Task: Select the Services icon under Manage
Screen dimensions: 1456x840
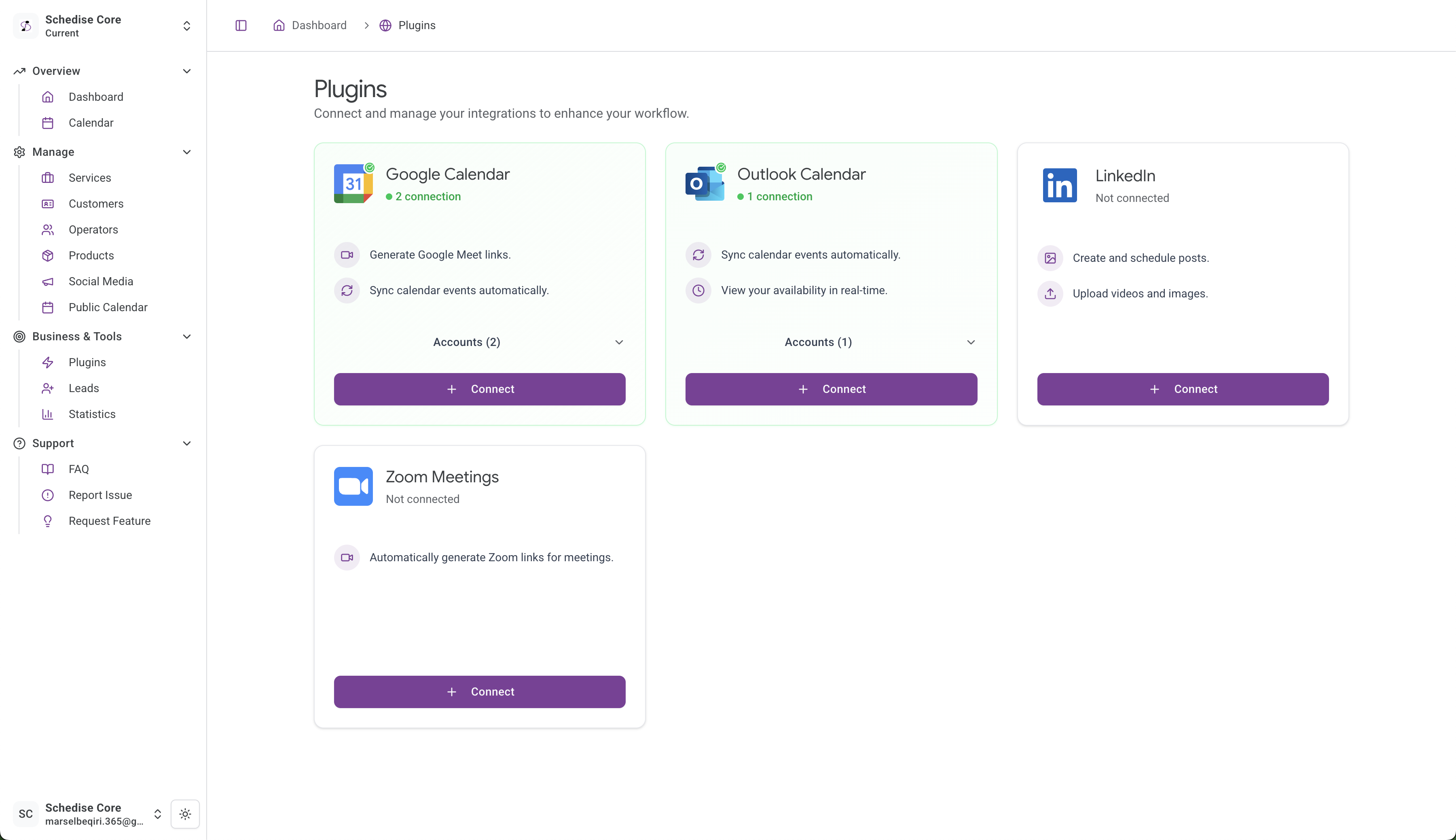Action: (x=48, y=178)
